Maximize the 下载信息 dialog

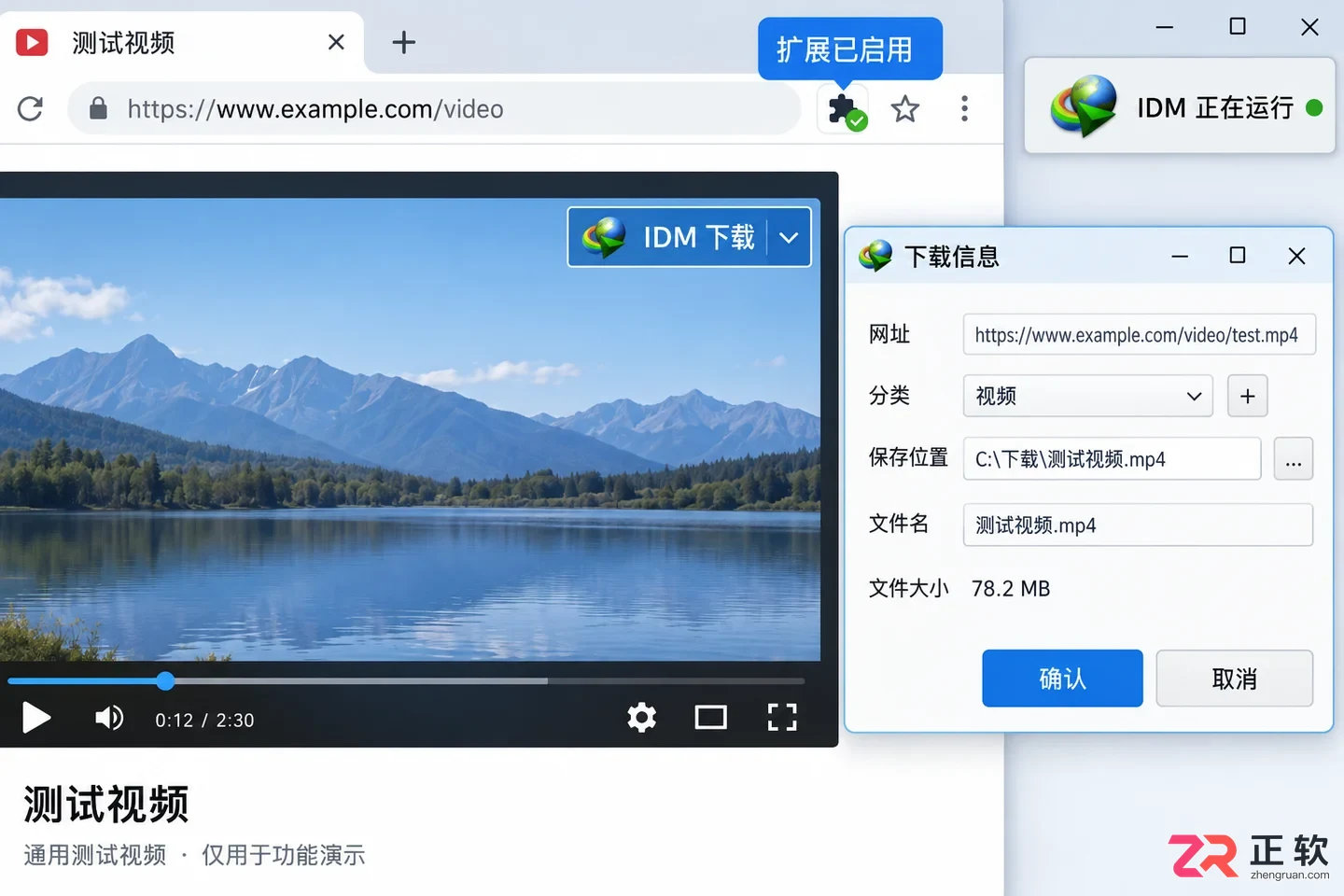point(1238,256)
